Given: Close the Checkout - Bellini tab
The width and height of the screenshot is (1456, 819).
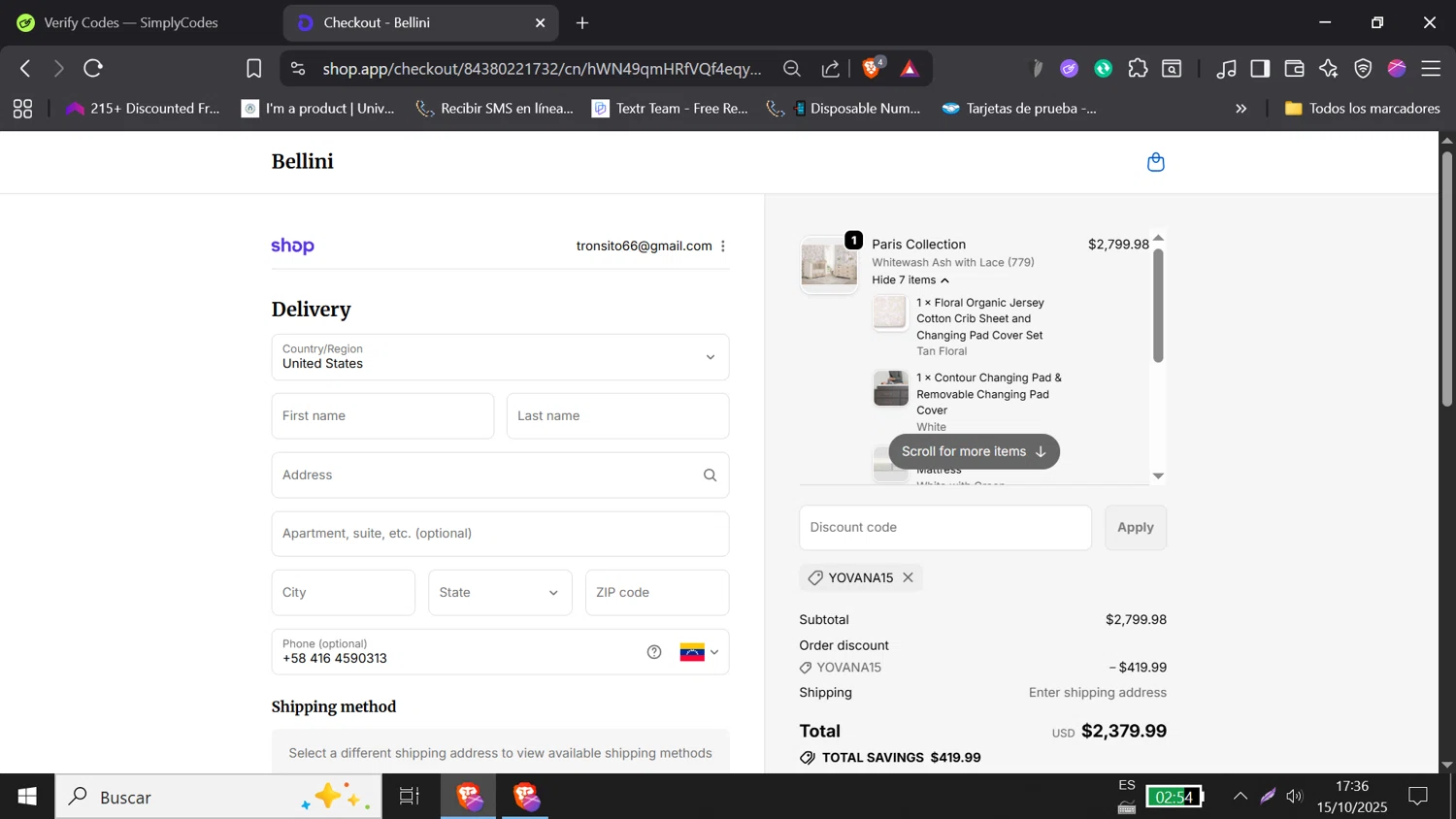Looking at the screenshot, I should 541,22.
